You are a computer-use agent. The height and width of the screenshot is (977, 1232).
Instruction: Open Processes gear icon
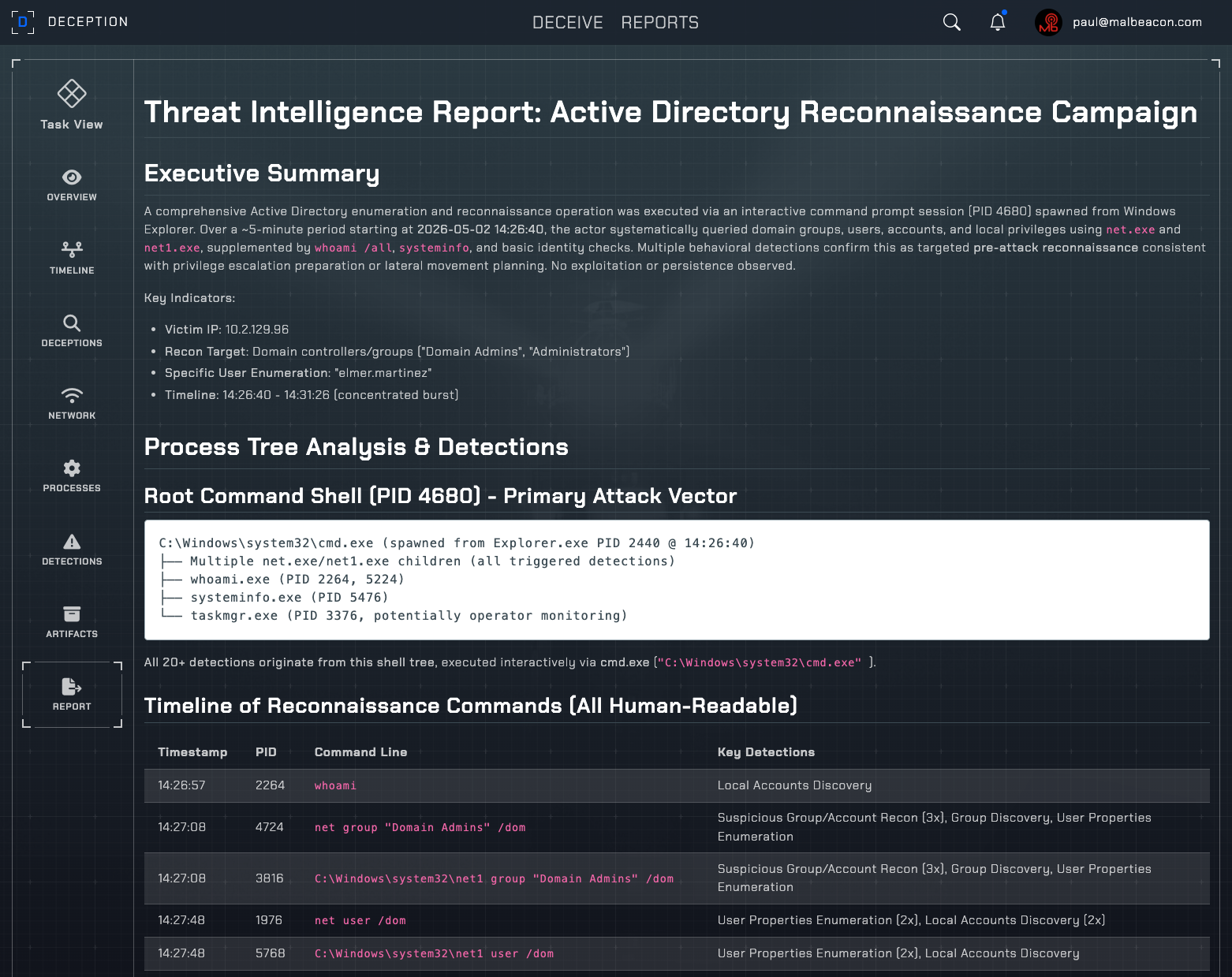pyautogui.click(x=72, y=468)
